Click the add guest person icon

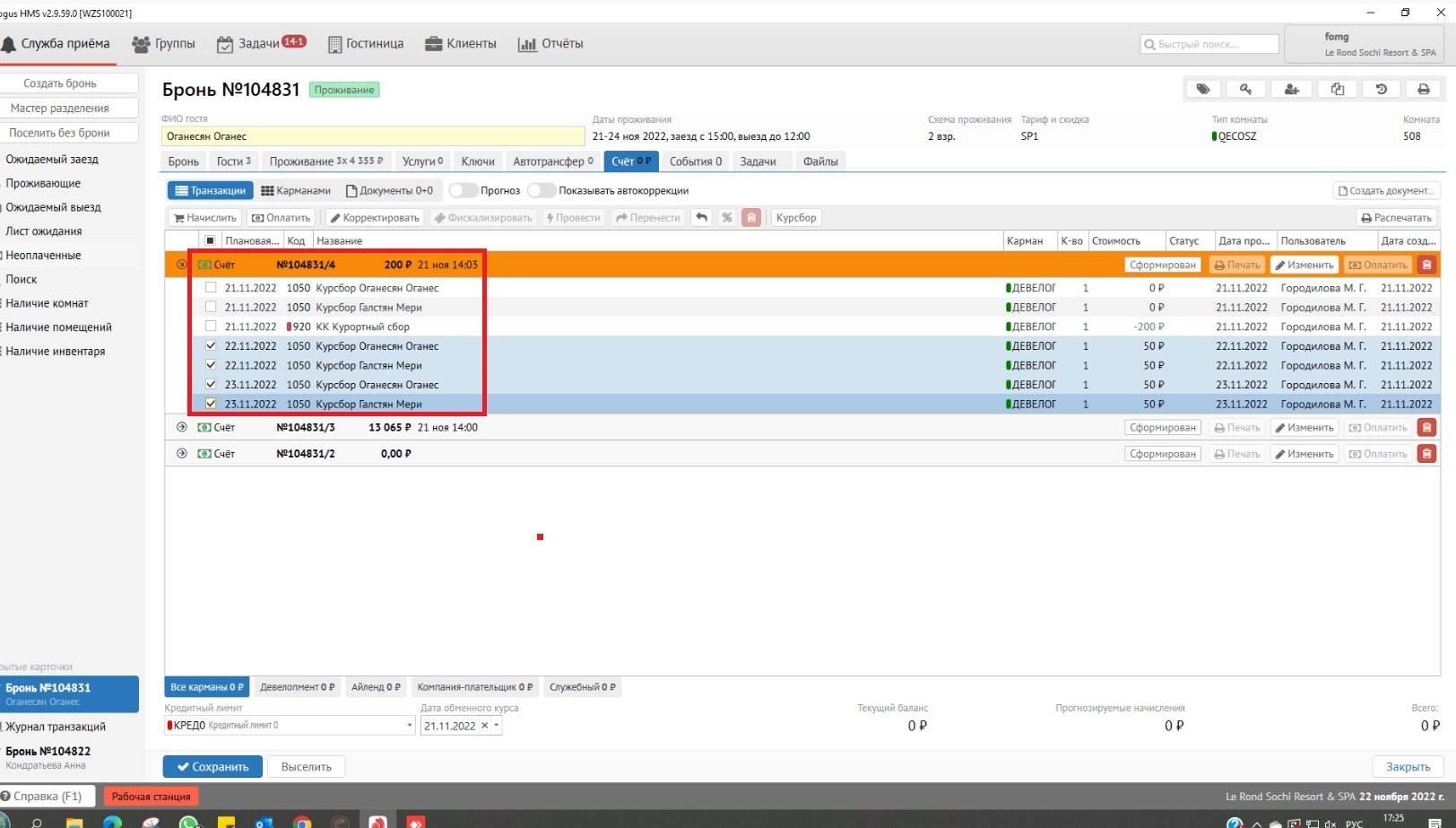pyautogui.click(x=1291, y=89)
